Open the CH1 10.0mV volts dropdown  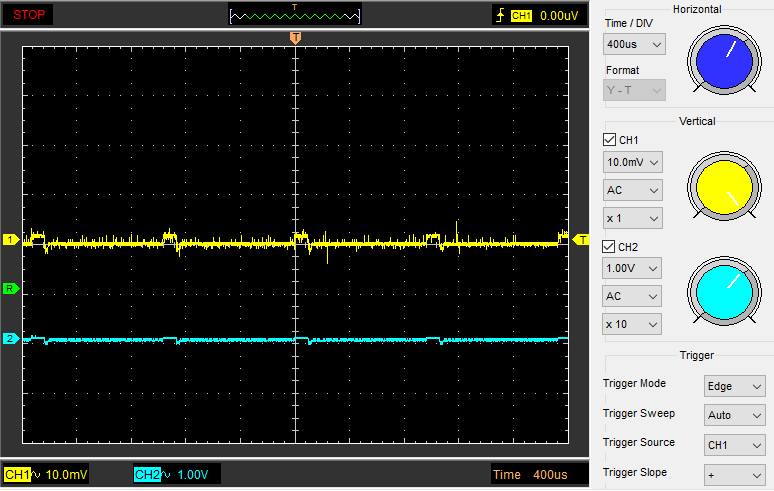(x=633, y=162)
